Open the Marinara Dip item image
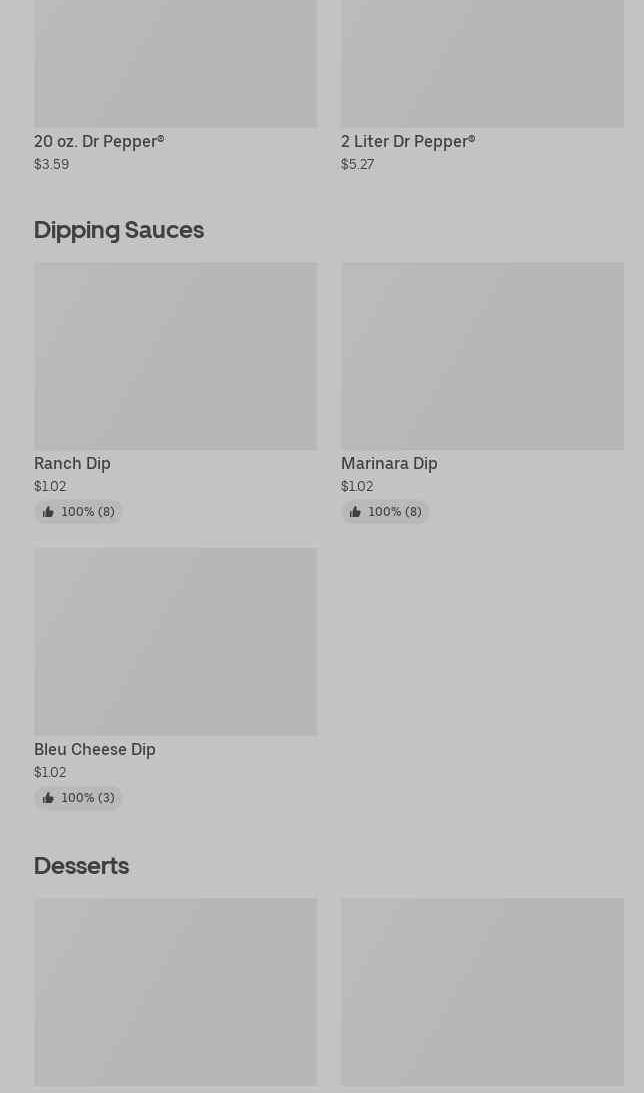 pos(482,356)
